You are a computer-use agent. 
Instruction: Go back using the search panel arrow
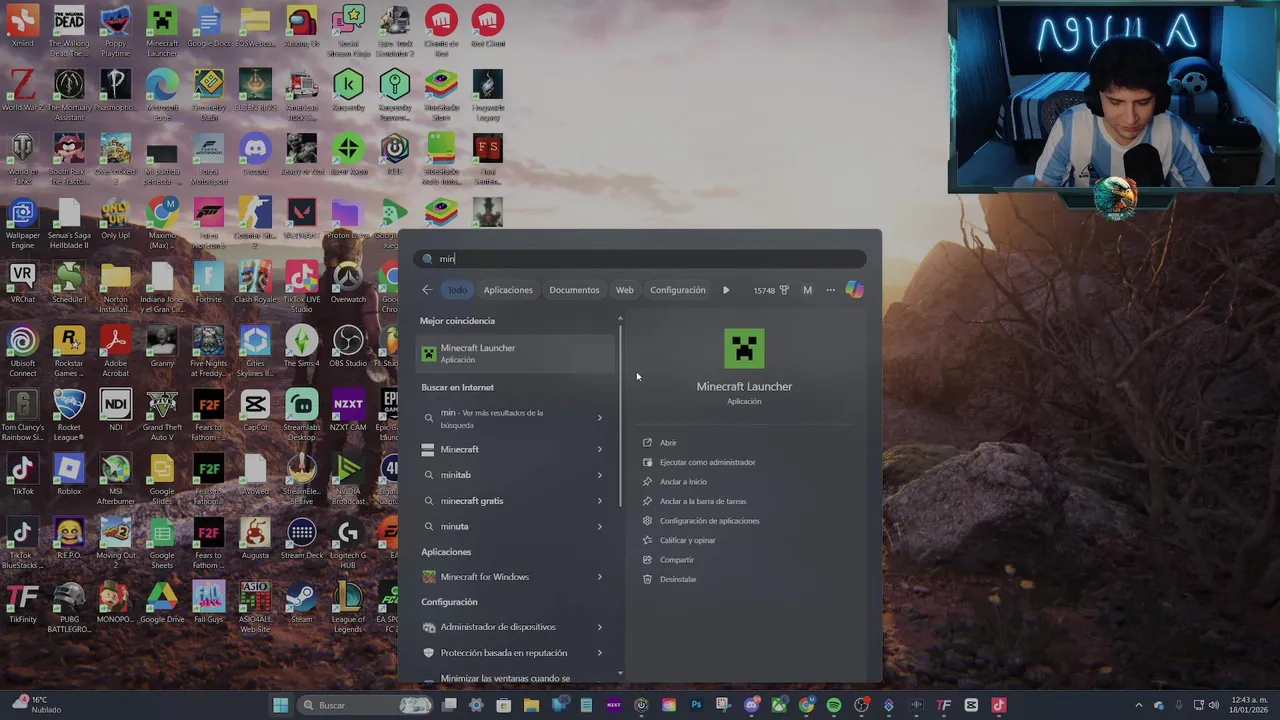[x=427, y=290]
